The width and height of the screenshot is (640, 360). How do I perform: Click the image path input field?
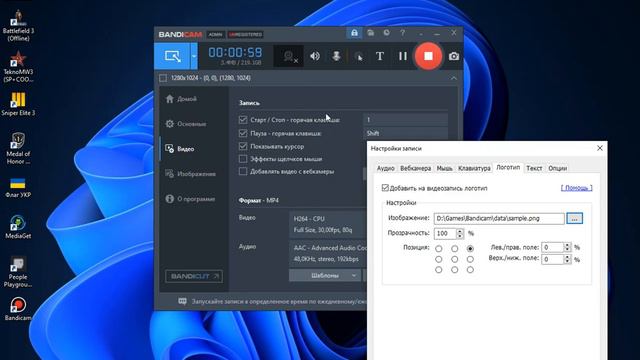click(x=499, y=218)
